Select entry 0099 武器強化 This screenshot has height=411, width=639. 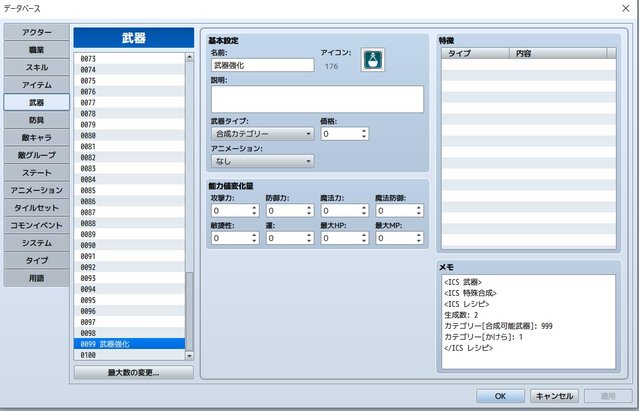129,344
